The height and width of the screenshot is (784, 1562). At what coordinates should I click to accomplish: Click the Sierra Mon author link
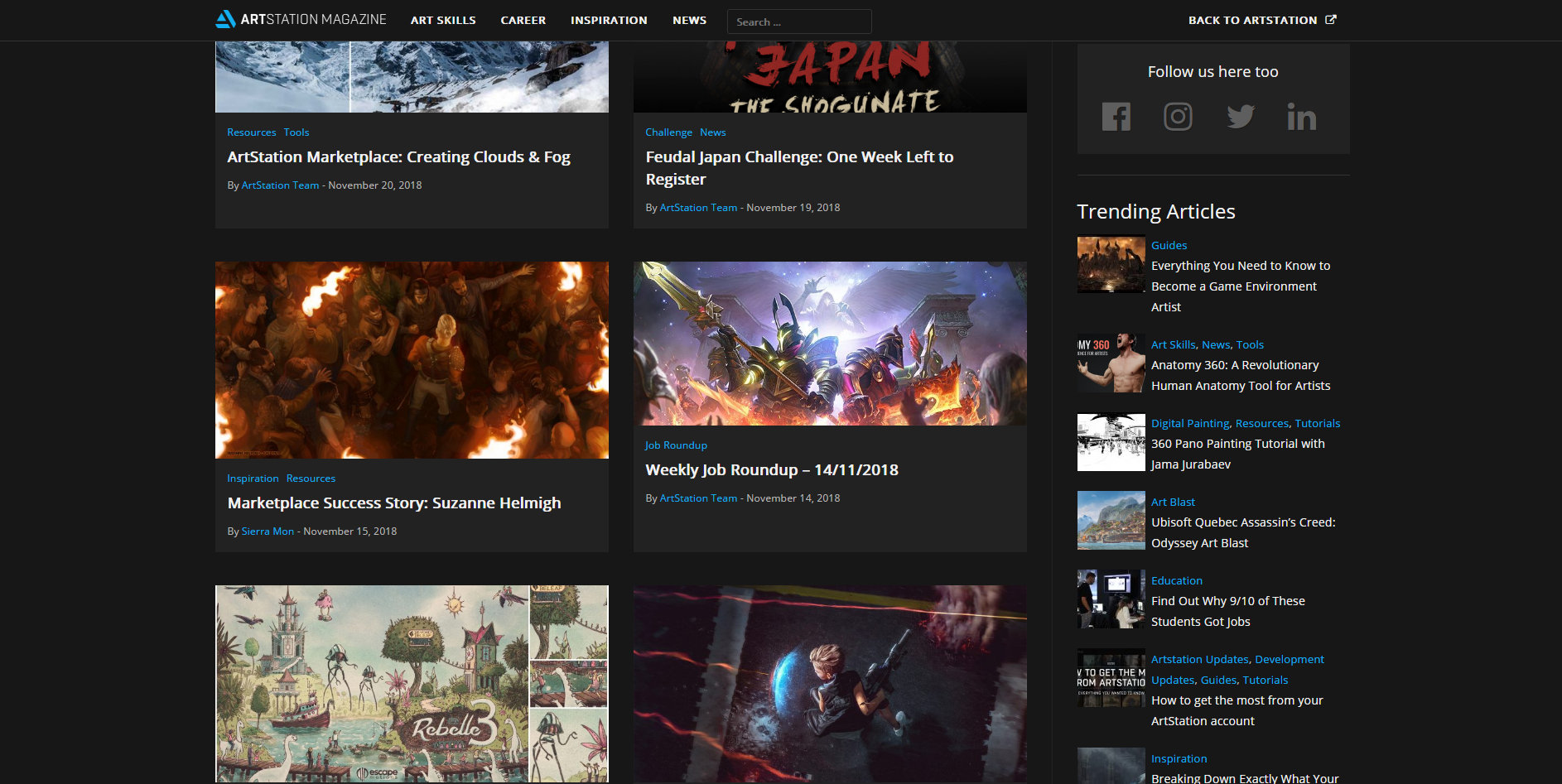(268, 531)
